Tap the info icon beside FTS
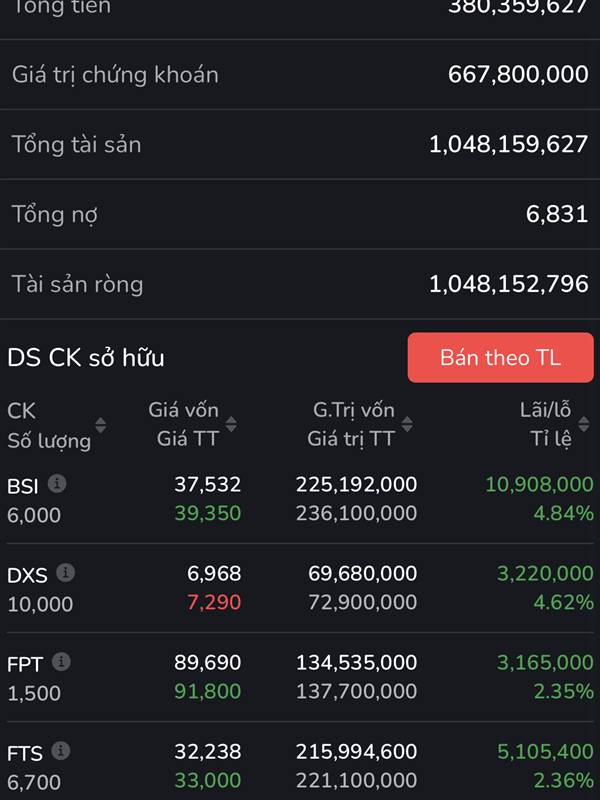600x800 pixels. pyautogui.click(x=61, y=751)
